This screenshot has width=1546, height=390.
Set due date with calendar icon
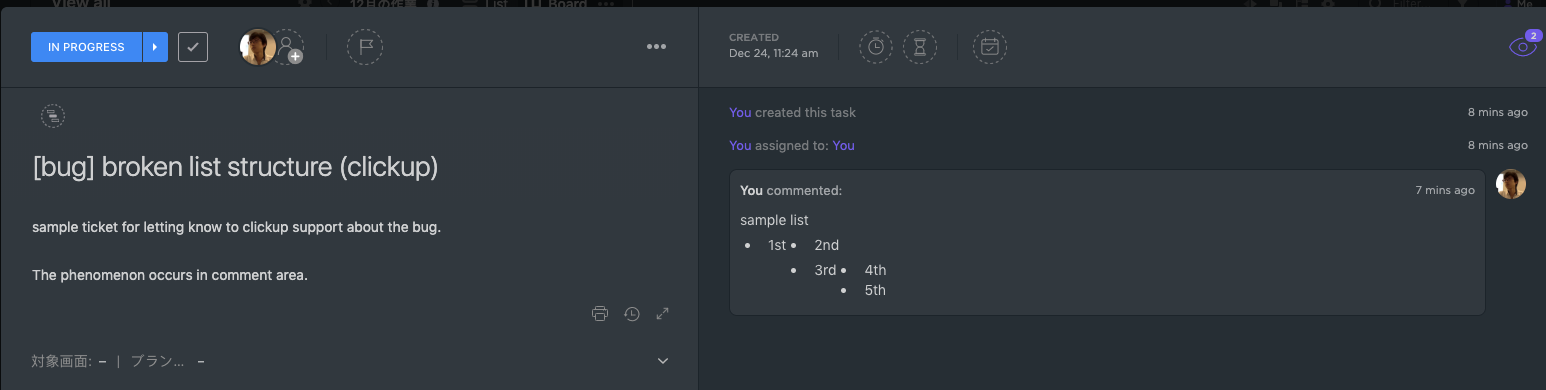(x=990, y=47)
